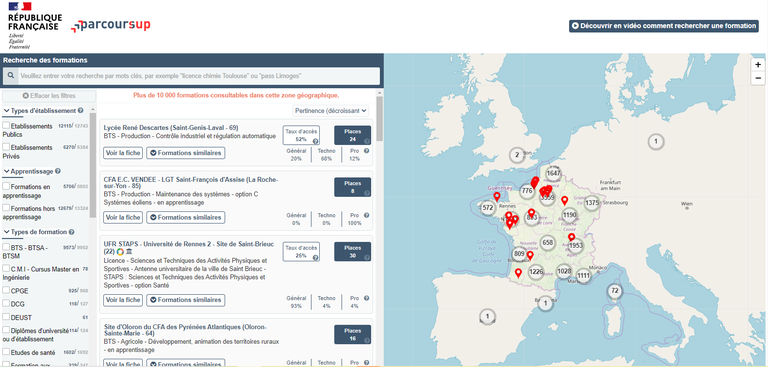Collapse the Apprentissage filter section
The height and width of the screenshot is (367, 768).
click(7, 171)
